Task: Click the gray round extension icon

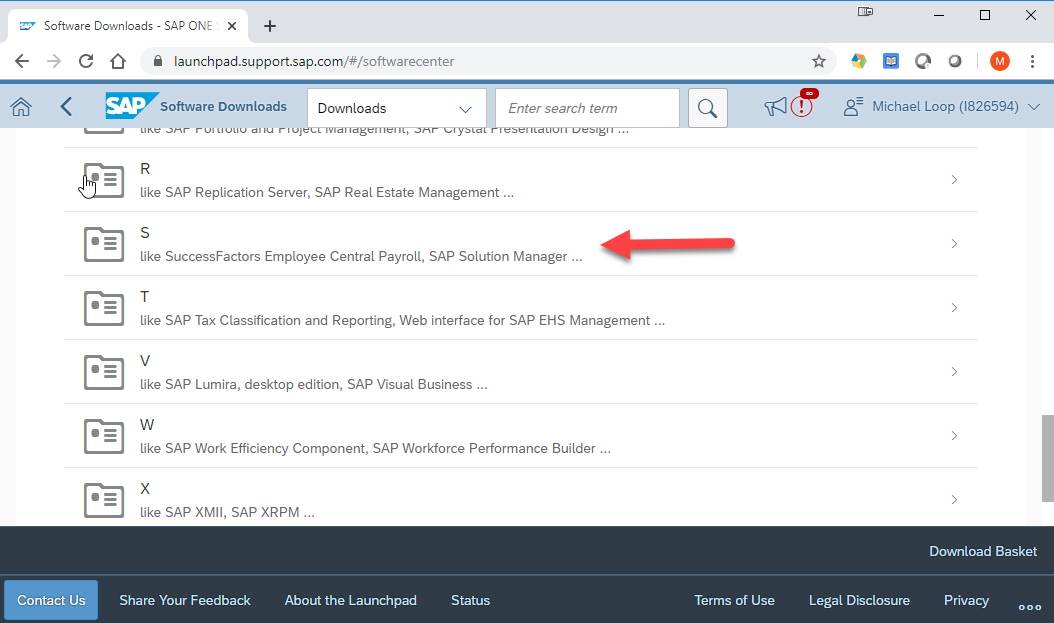Action: coord(955,61)
